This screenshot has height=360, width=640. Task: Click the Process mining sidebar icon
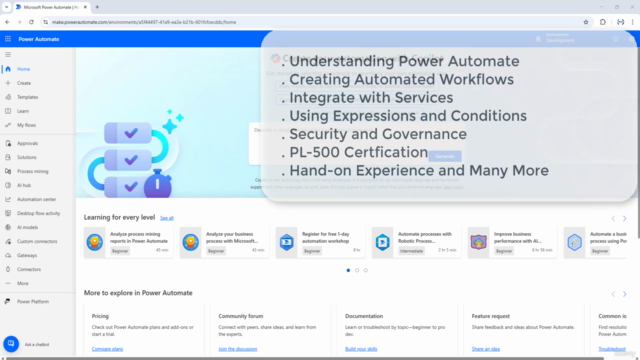tap(8, 171)
